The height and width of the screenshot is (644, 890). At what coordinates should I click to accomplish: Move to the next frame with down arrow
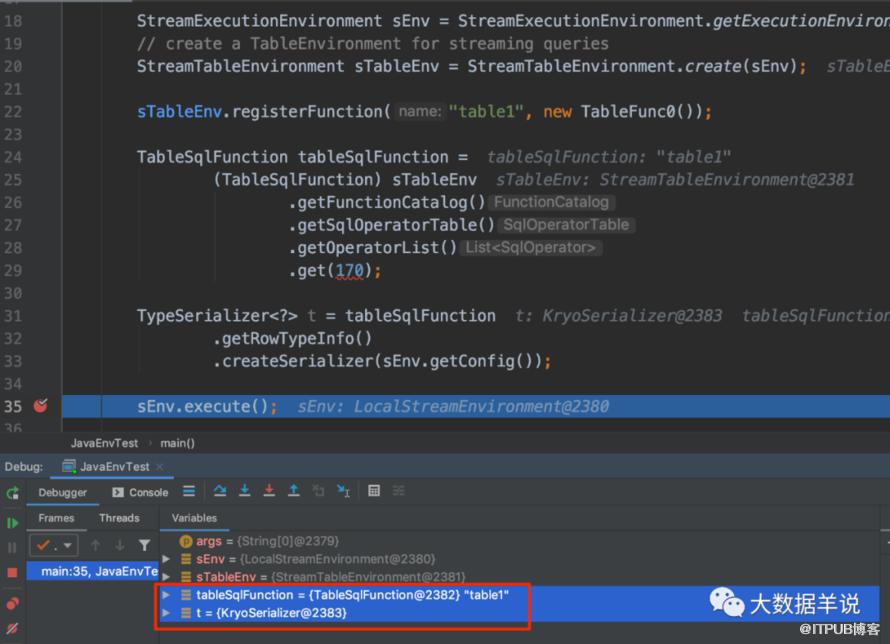pos(120,545)
